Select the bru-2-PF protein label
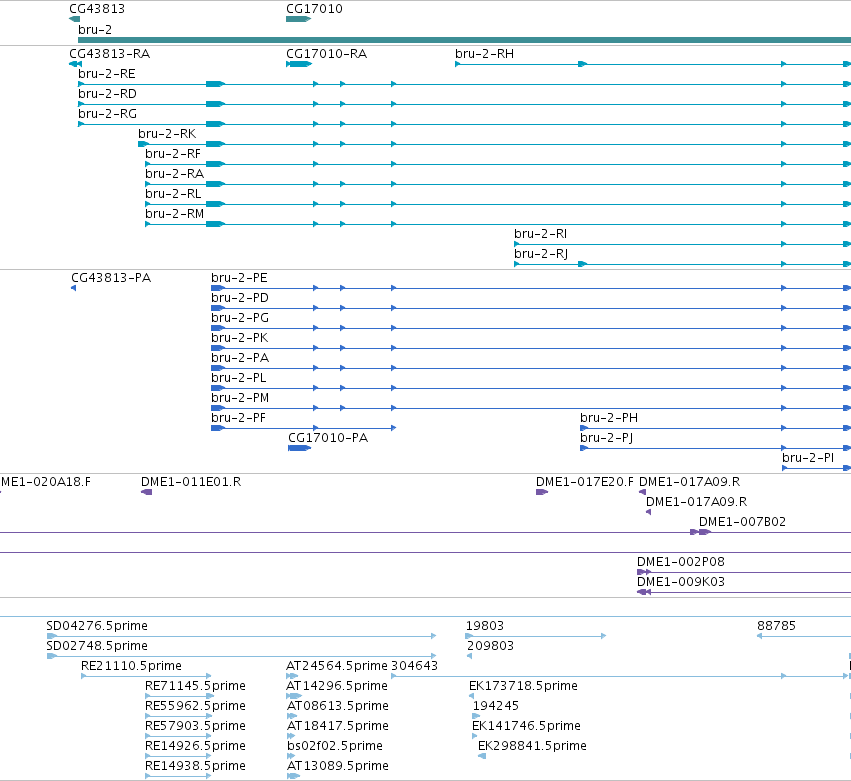The width and height of the screenshot is (851, 781). click(x=239, y=418)
